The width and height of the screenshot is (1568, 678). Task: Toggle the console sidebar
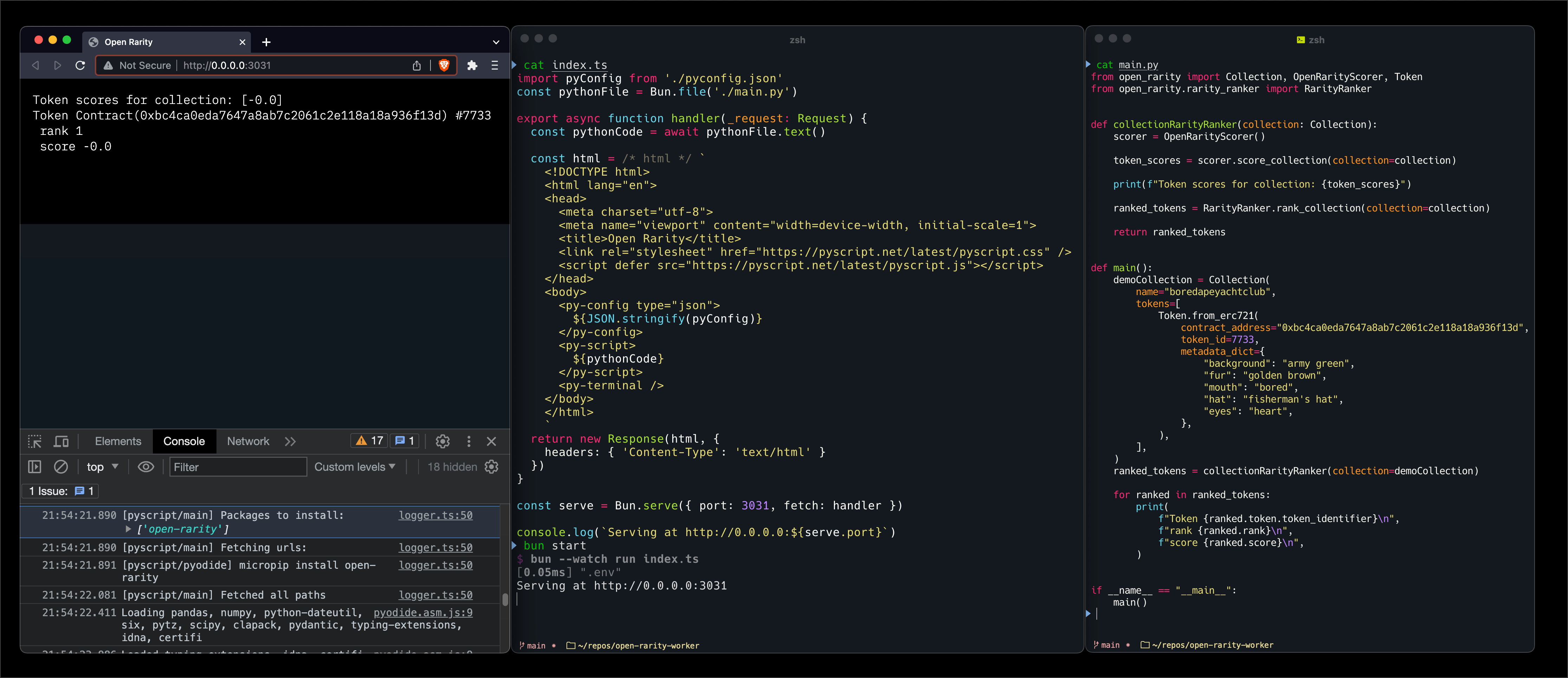(35, 467)
